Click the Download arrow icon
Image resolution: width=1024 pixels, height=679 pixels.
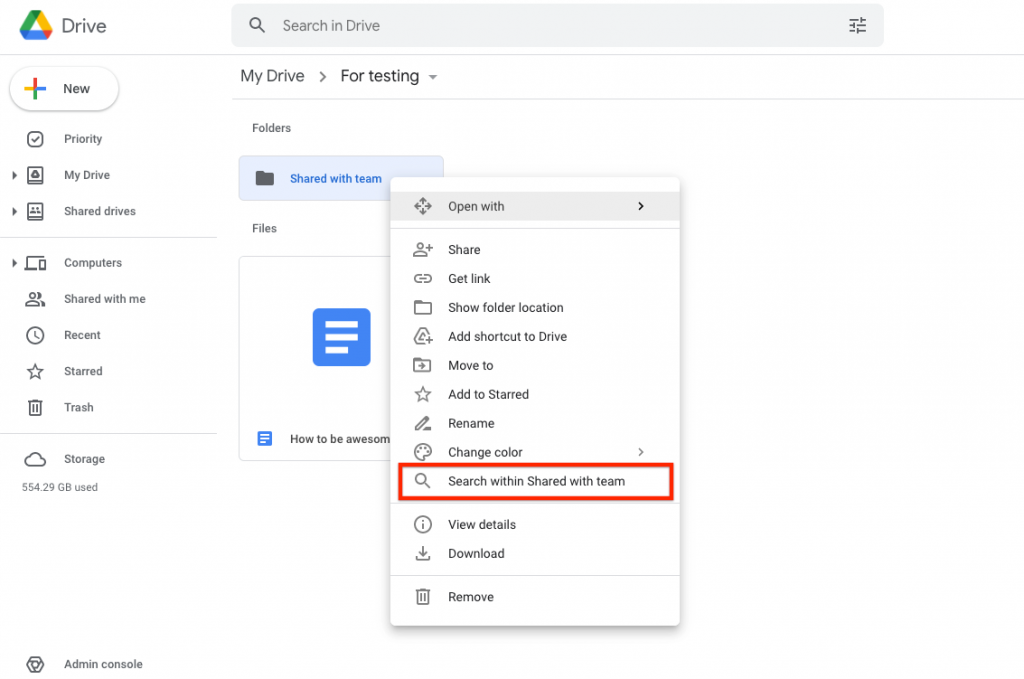pyautogui.click(x=423, y=554)
